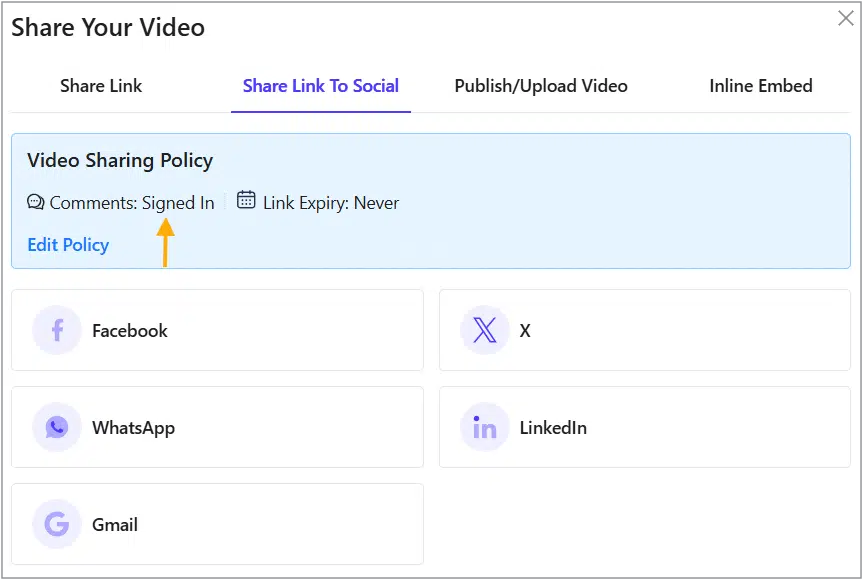Select the Facebook icon
The image size is (862, 579).
56,330
